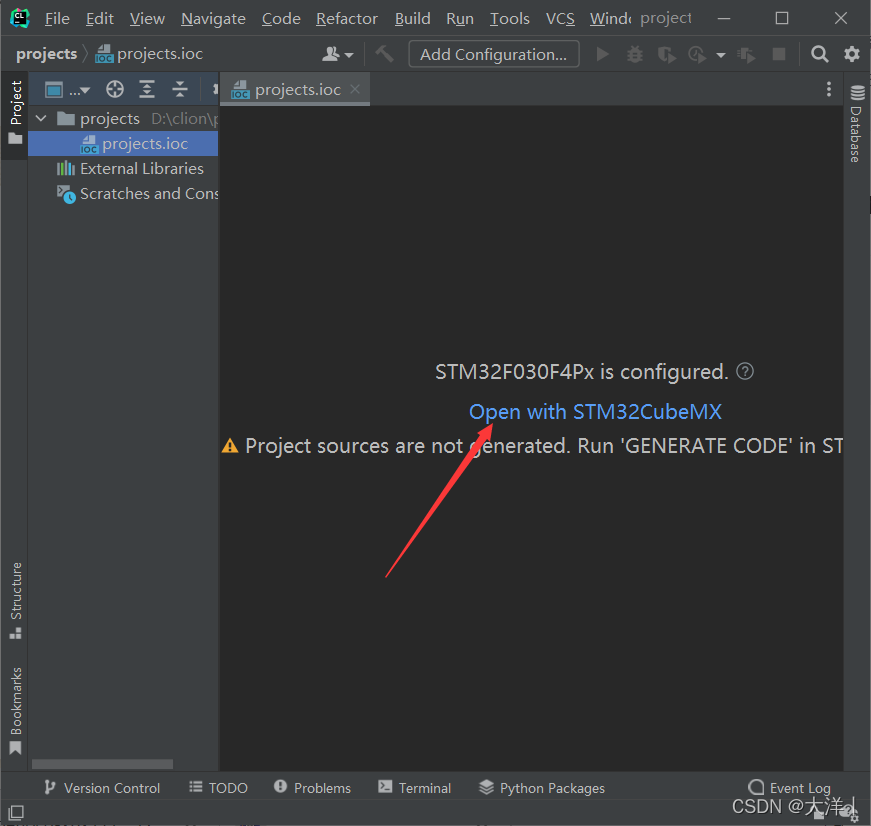Click Run with Coverage icon
871x826 pixels.
coord(667,54)
